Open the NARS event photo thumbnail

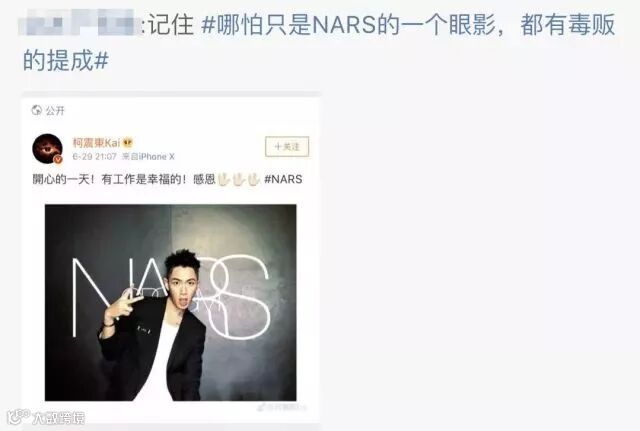(171, 302)
